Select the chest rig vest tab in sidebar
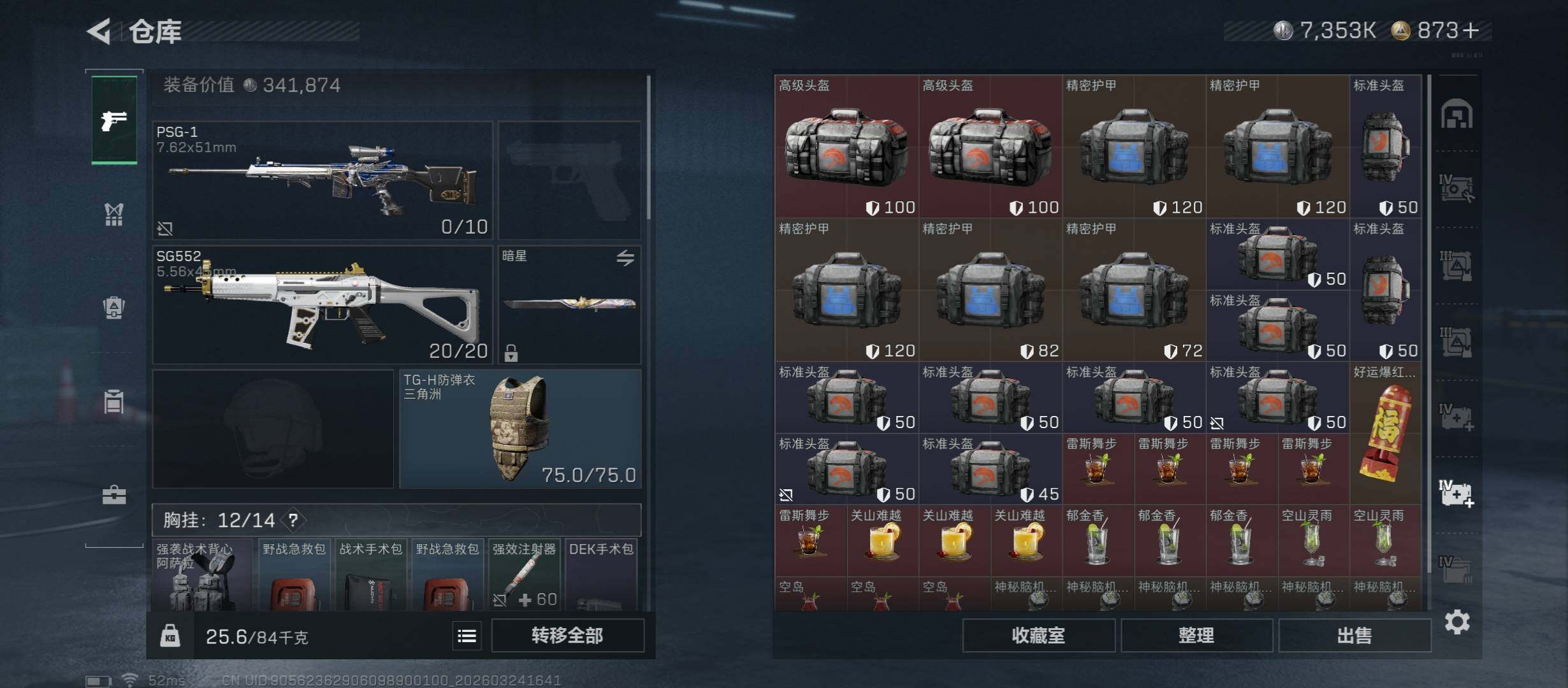This screenshot has width=1568, height=688. [114, 214]
